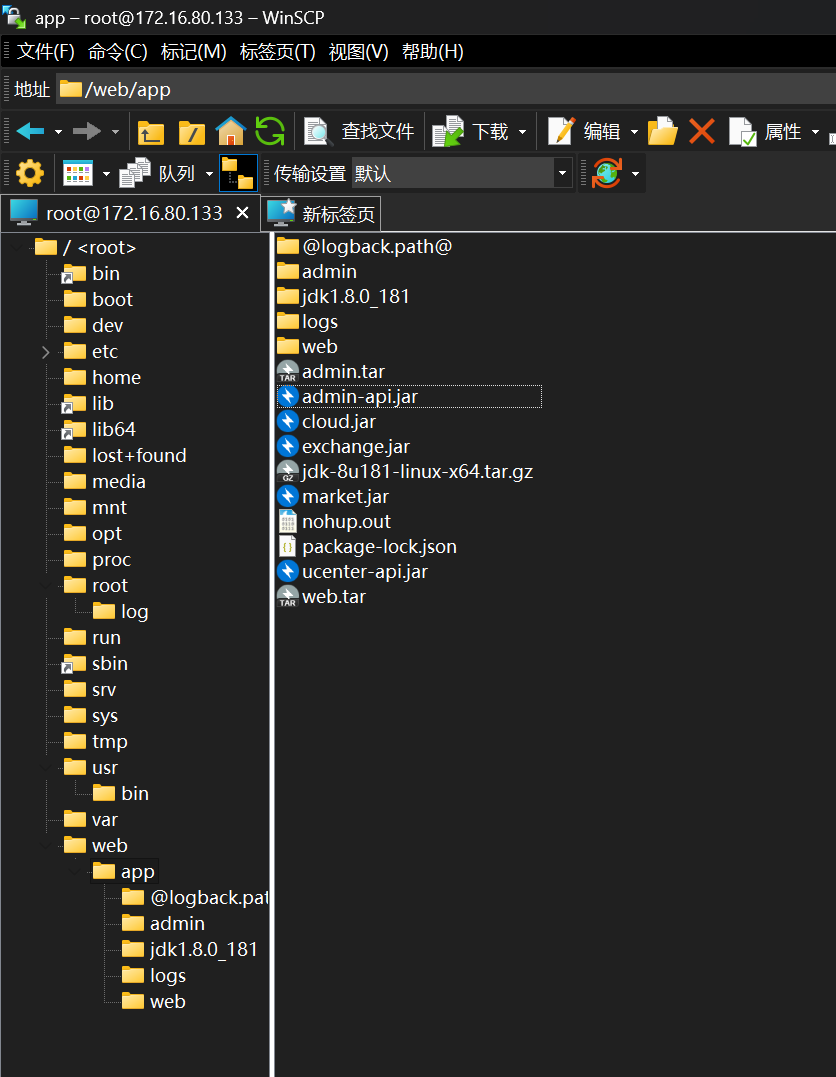Click the queue icon
The image size is (836, 1077).
tap(135, 173)
